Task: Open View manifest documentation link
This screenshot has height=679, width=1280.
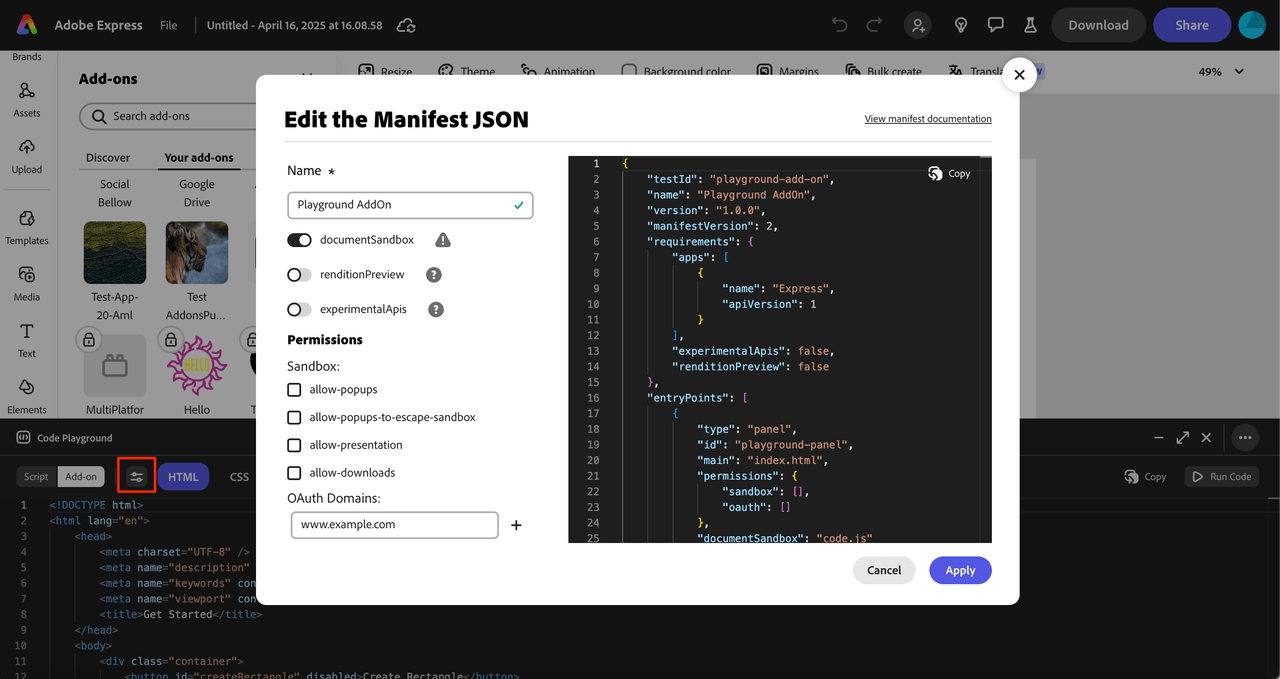Action: click(x=928, y=119)
